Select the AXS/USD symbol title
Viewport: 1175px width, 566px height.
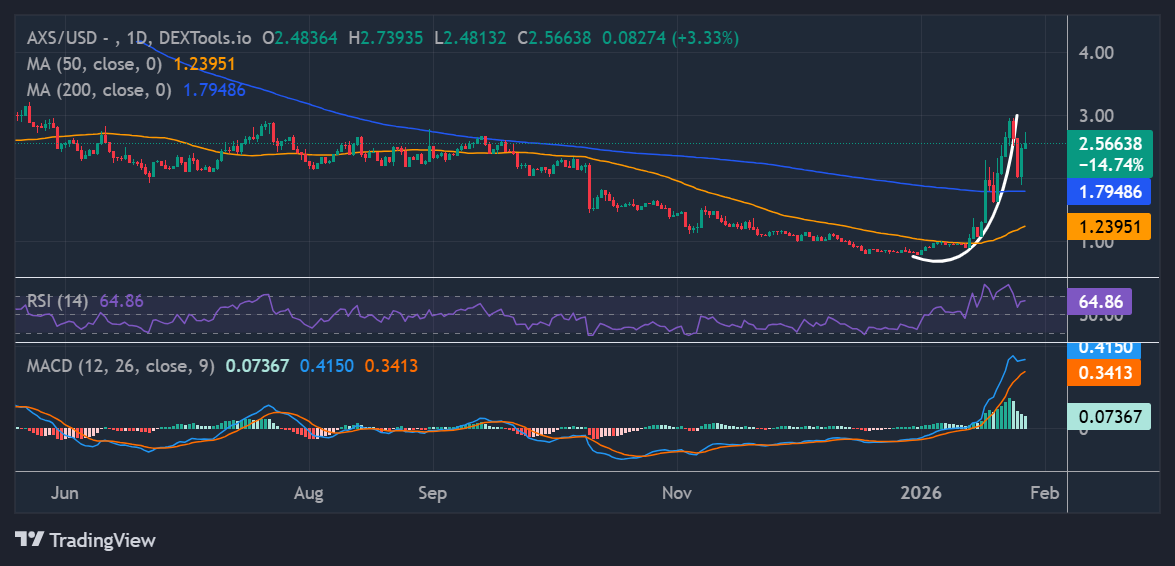coord(62,38)
